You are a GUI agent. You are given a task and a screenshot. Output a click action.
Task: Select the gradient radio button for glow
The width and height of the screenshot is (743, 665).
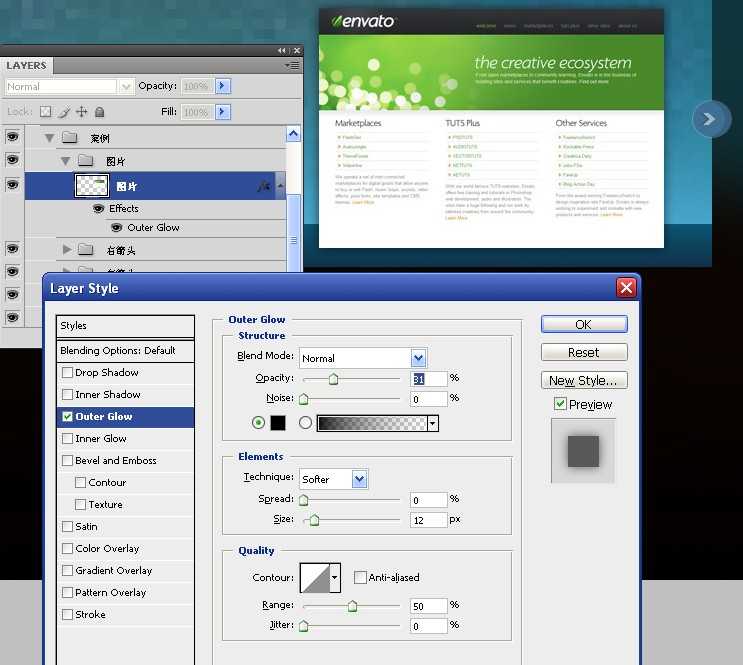click(x=305, y=423)
